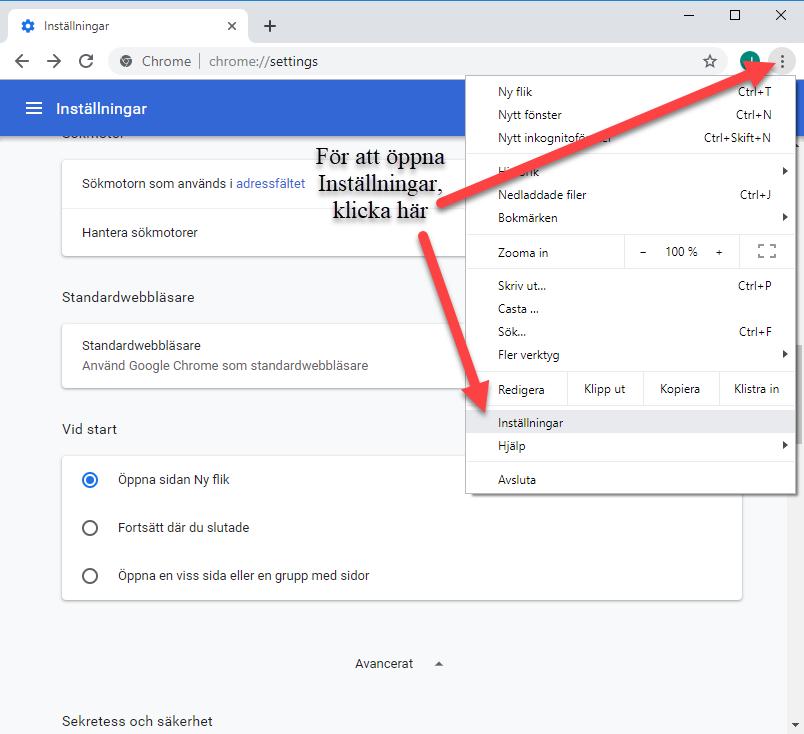Decrease zoom with the minus button
This screenshot has height=734, width=804.
[643, 252]
